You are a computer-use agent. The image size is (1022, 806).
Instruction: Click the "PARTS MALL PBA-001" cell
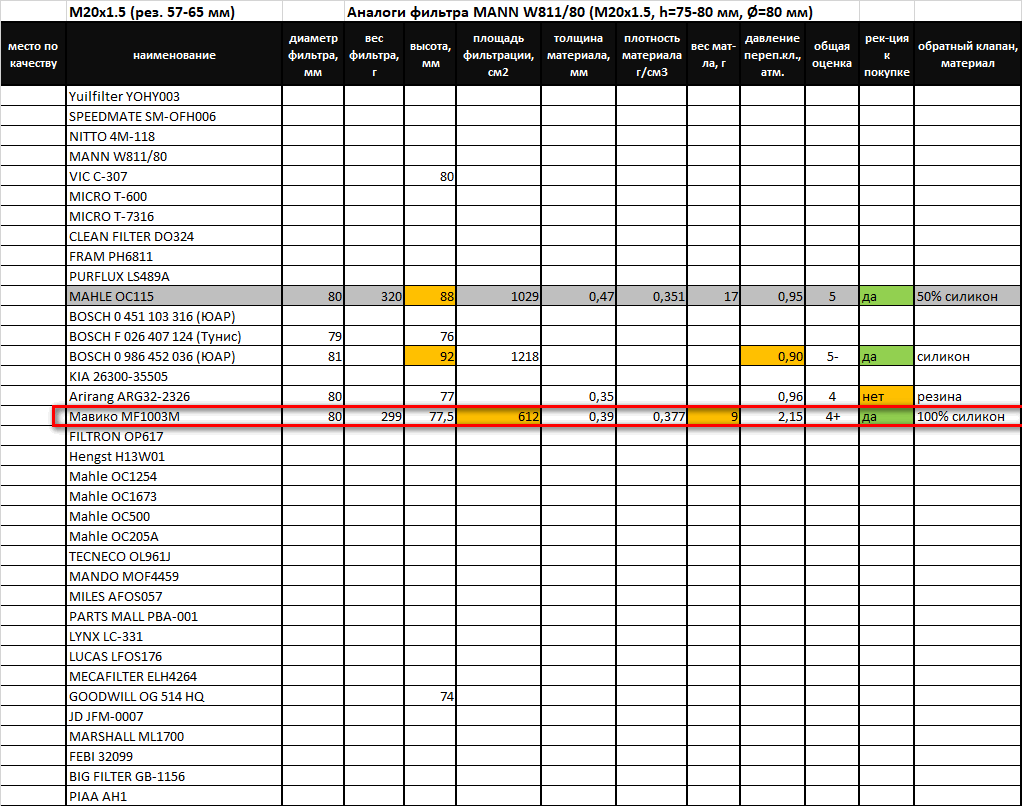(174, 616)
